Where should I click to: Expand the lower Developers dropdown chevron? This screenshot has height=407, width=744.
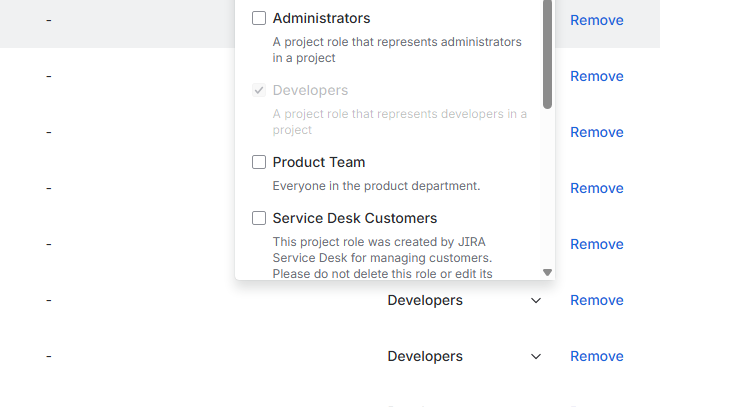tap(536, 356)
